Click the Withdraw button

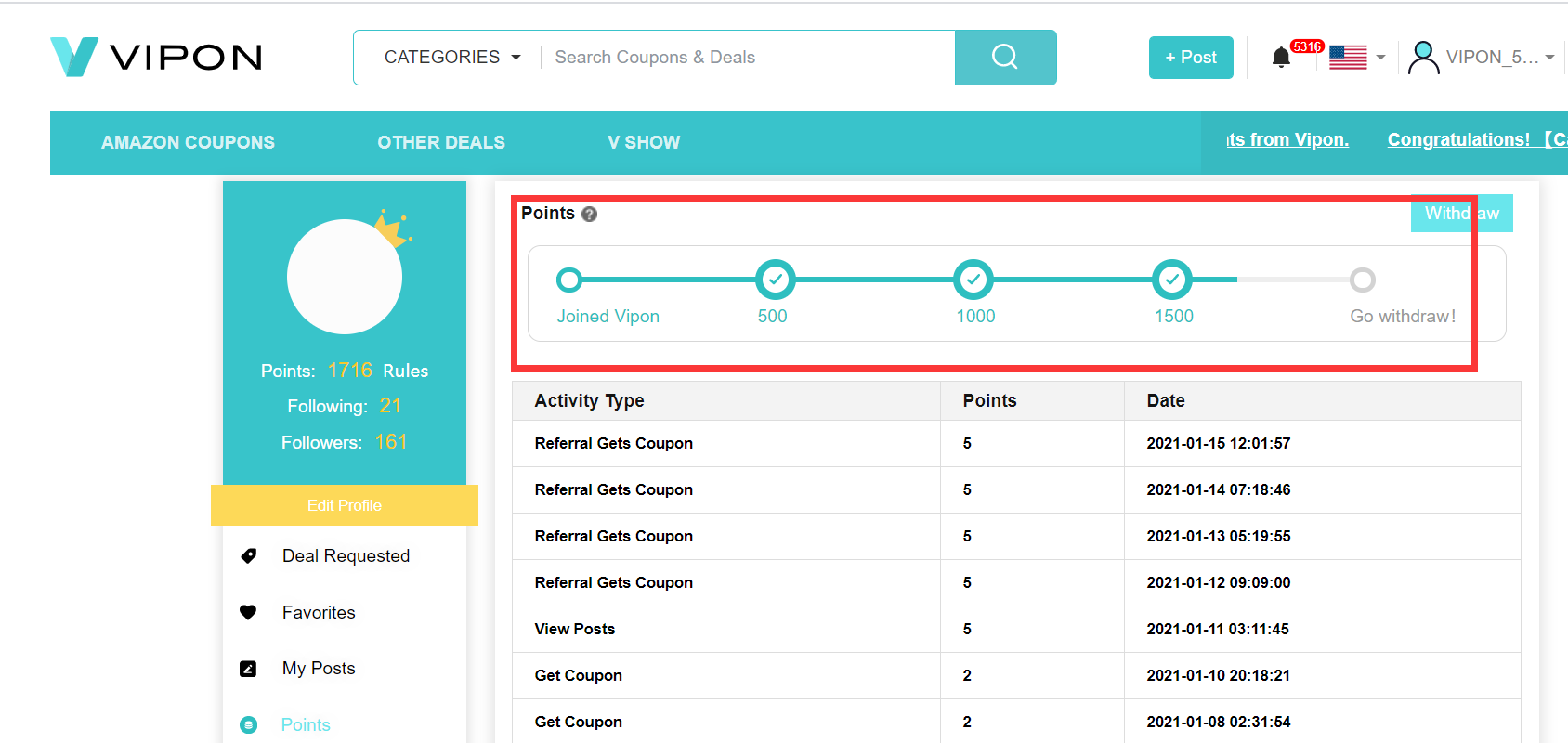1461,214
